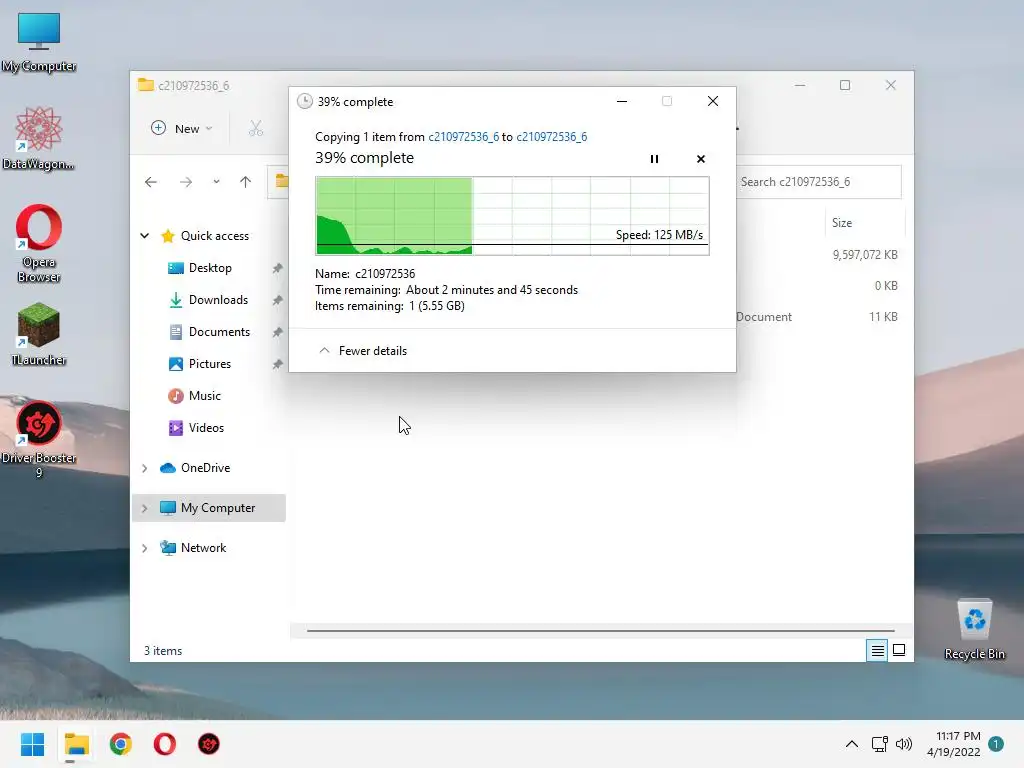
Task: Switch to large thumbnails view layout
Action: (899, 650)
